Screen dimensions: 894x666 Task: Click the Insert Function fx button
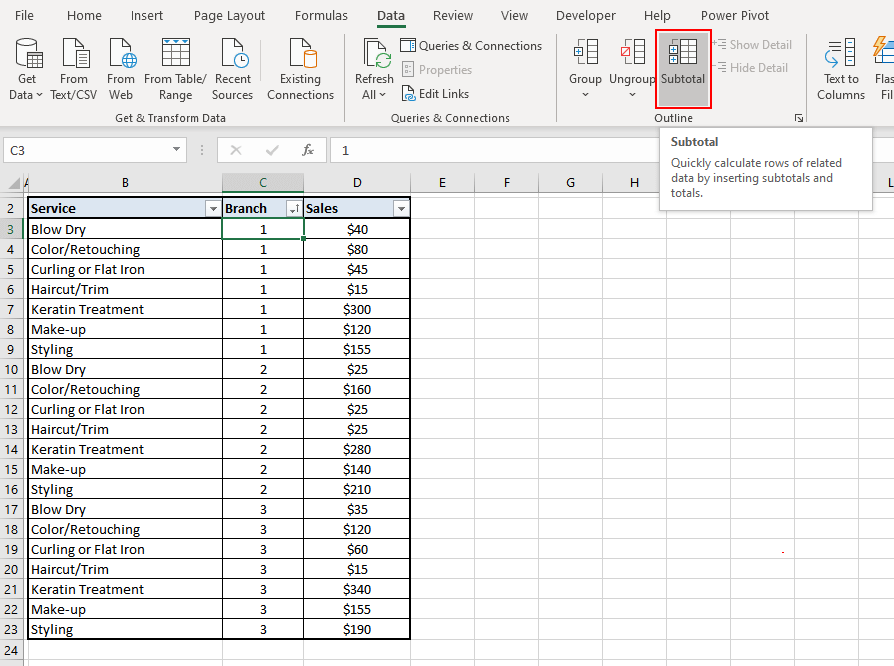308,150
